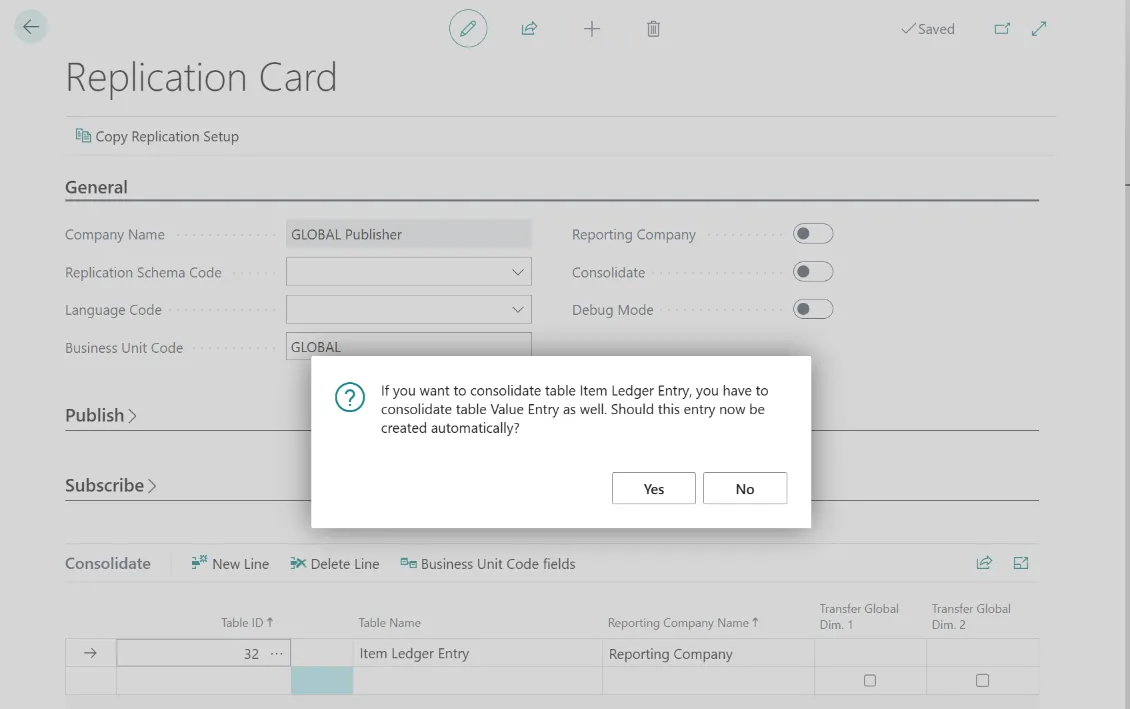Viewport: 1130px width, 709px height.
Task: Maximize the Consolidate section grid icon
Action: 1021,563
